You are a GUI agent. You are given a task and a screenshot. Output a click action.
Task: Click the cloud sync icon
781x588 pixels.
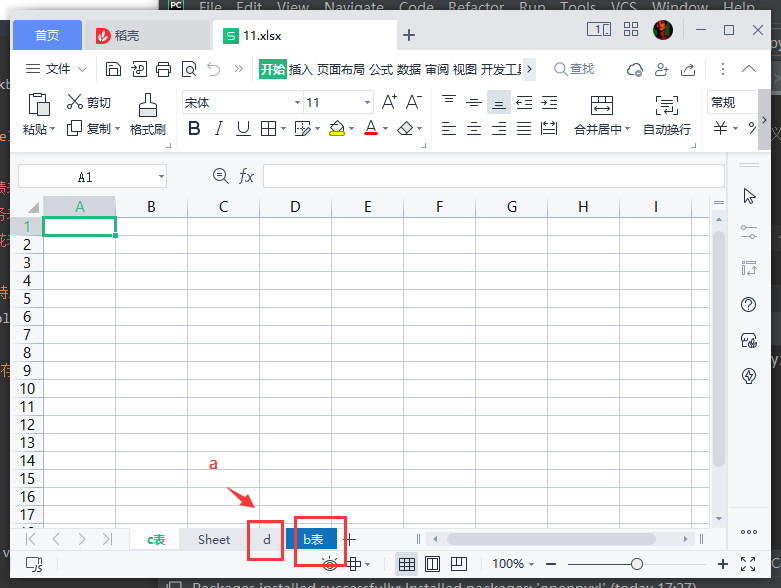point(635,69)
